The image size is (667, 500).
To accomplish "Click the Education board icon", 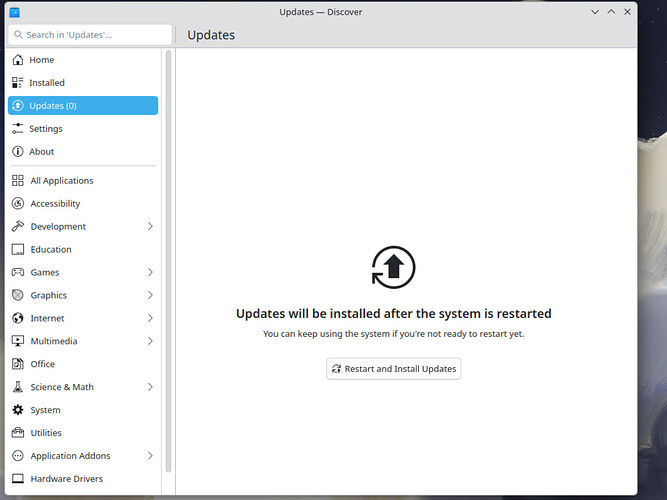I will click(17, 249).
